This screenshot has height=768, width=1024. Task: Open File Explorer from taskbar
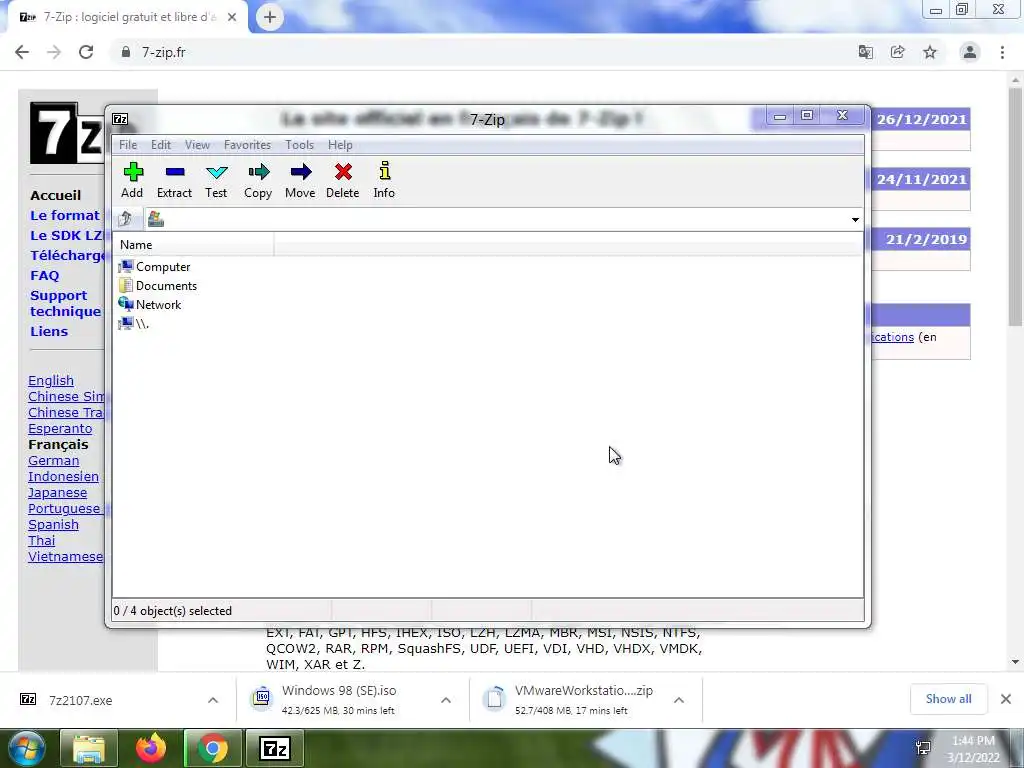tap(89, 748)
